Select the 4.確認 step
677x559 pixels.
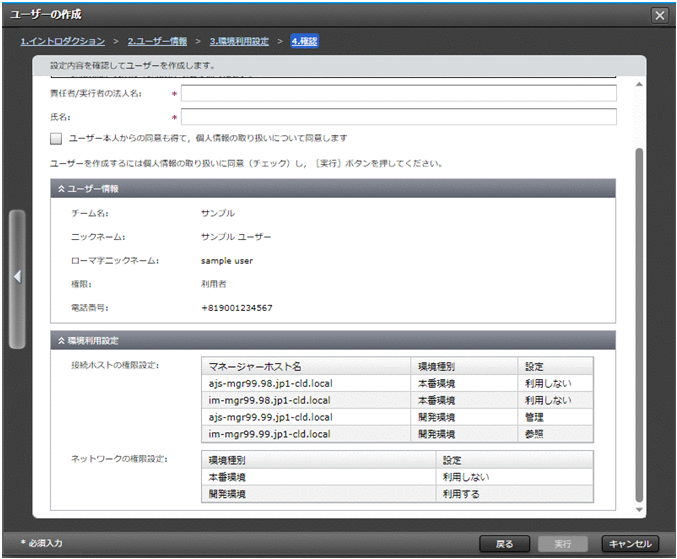tap(304, 41)
